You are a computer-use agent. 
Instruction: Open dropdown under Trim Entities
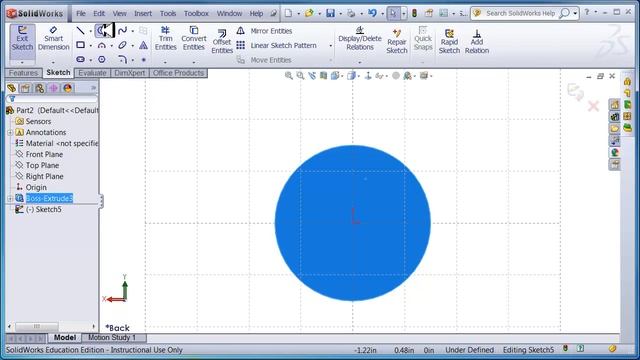click(x=165, y=62)
